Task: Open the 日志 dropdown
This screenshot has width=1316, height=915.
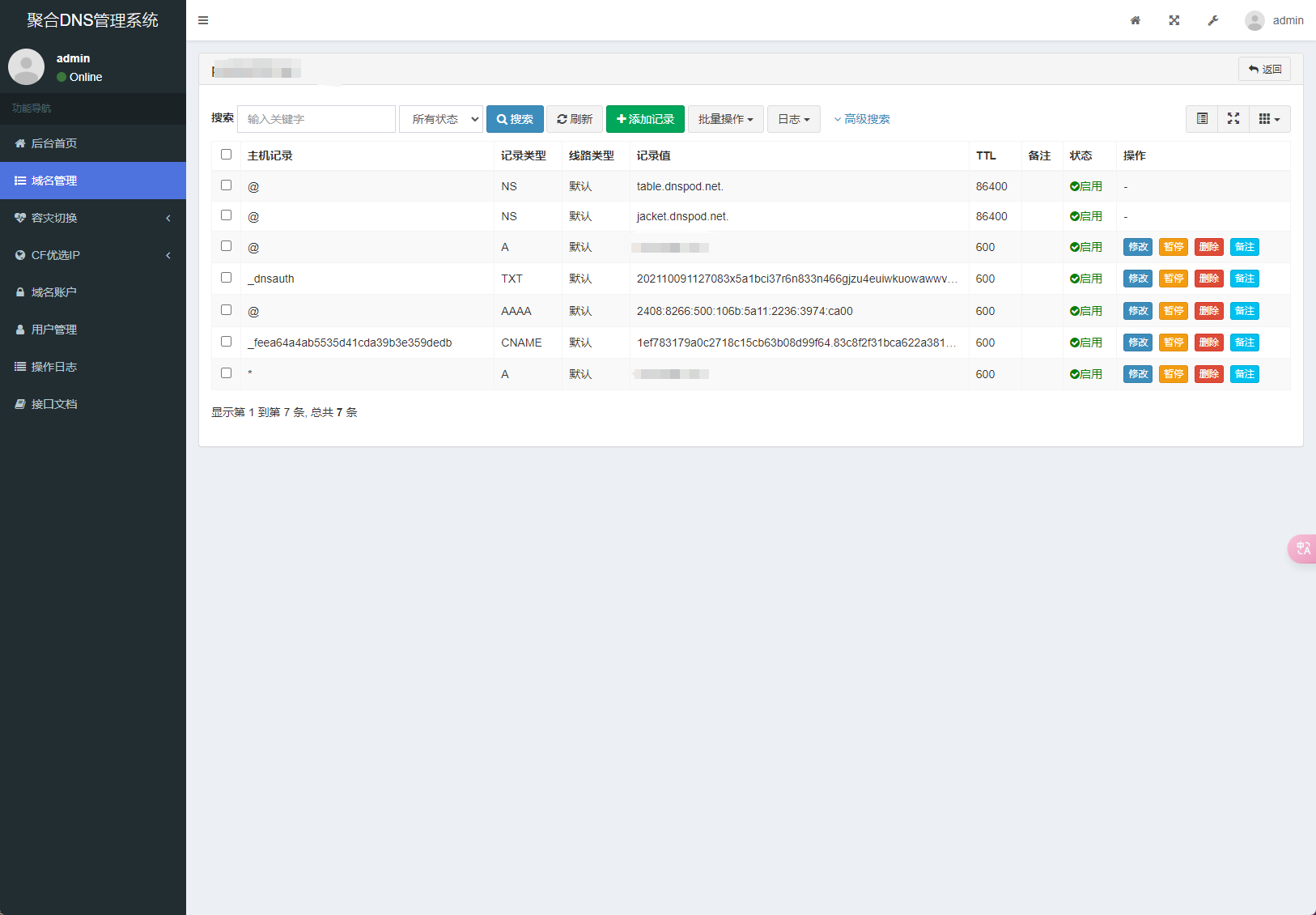Action: pos(793,119)
